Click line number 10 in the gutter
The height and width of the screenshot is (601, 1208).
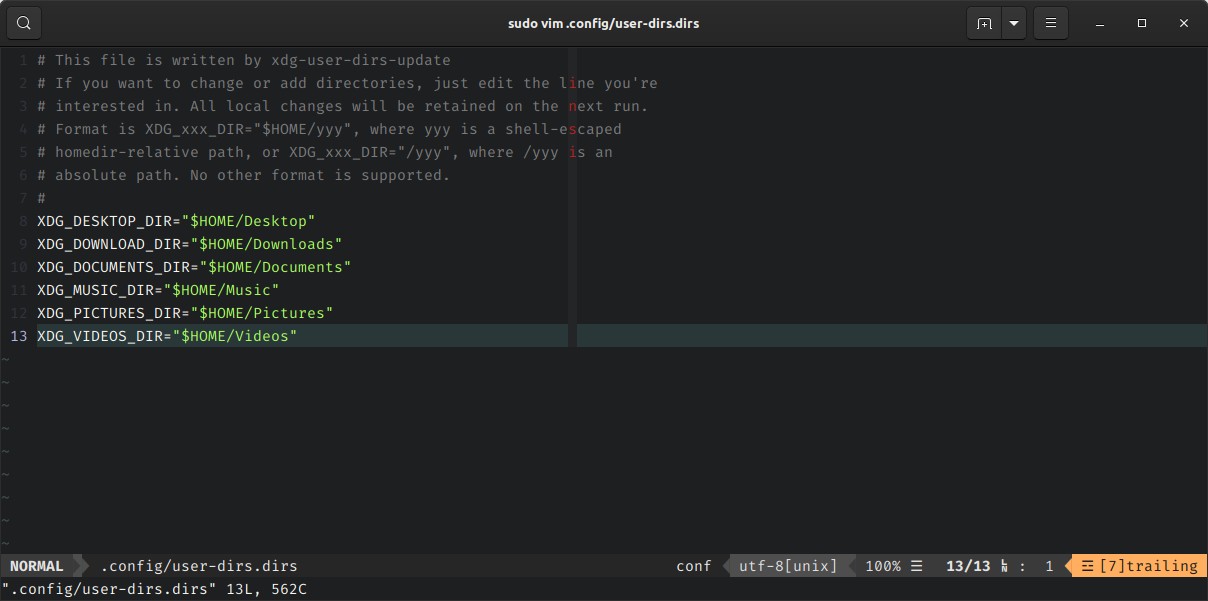pos(19,267)
